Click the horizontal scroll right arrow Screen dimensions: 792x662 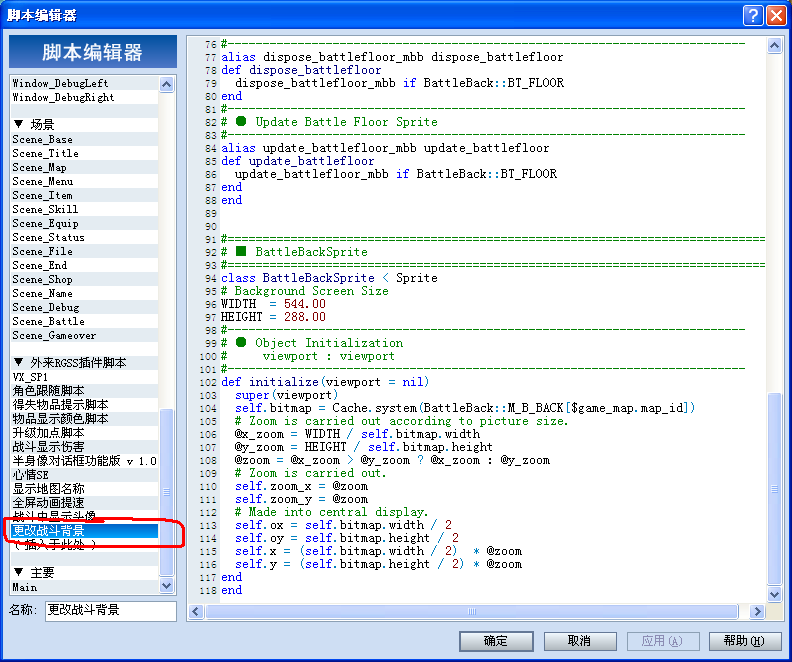coord(757,612)
